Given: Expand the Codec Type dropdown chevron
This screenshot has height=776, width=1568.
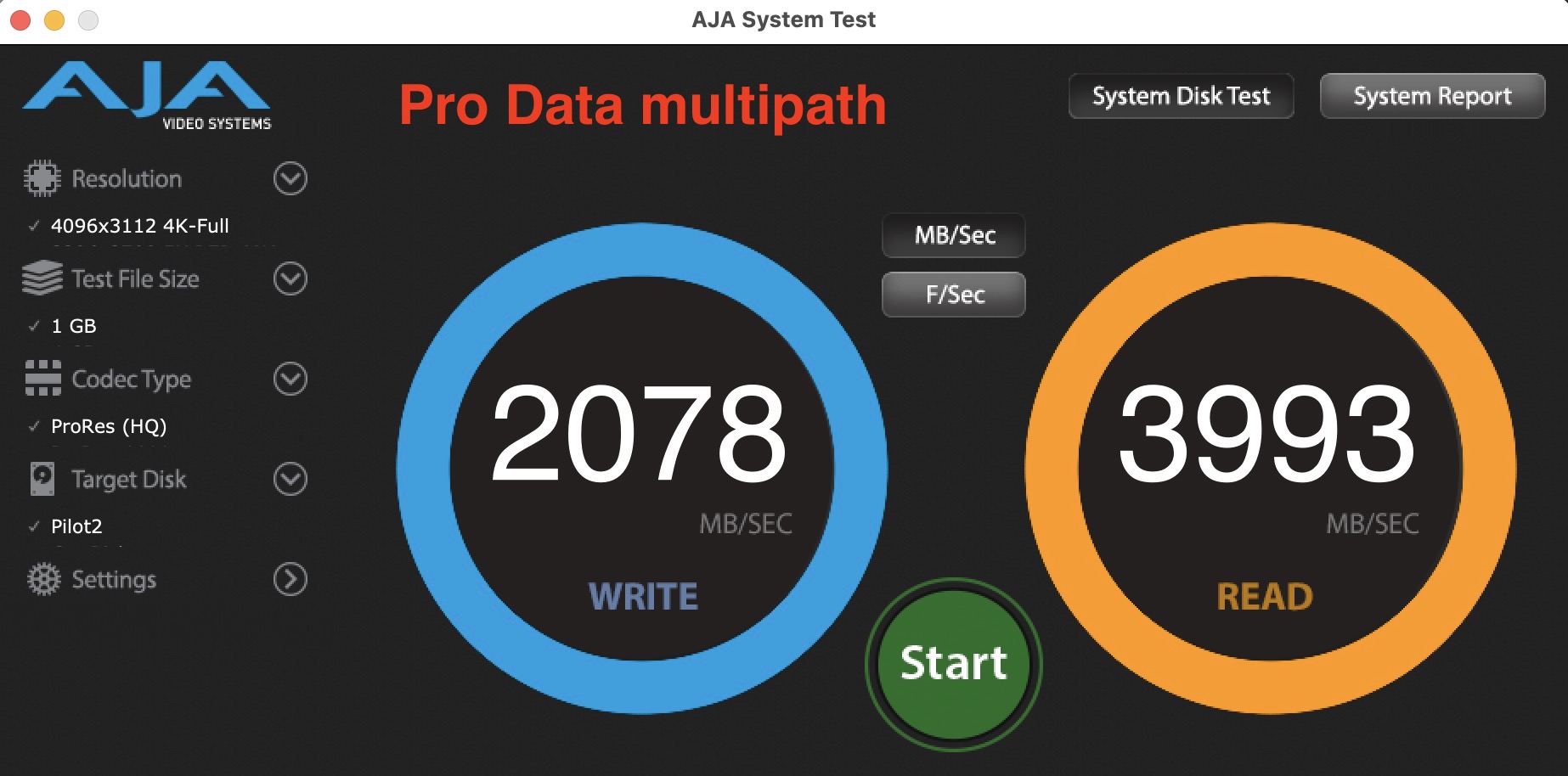Looking at the screenshot, I should (x=290, y=379).
